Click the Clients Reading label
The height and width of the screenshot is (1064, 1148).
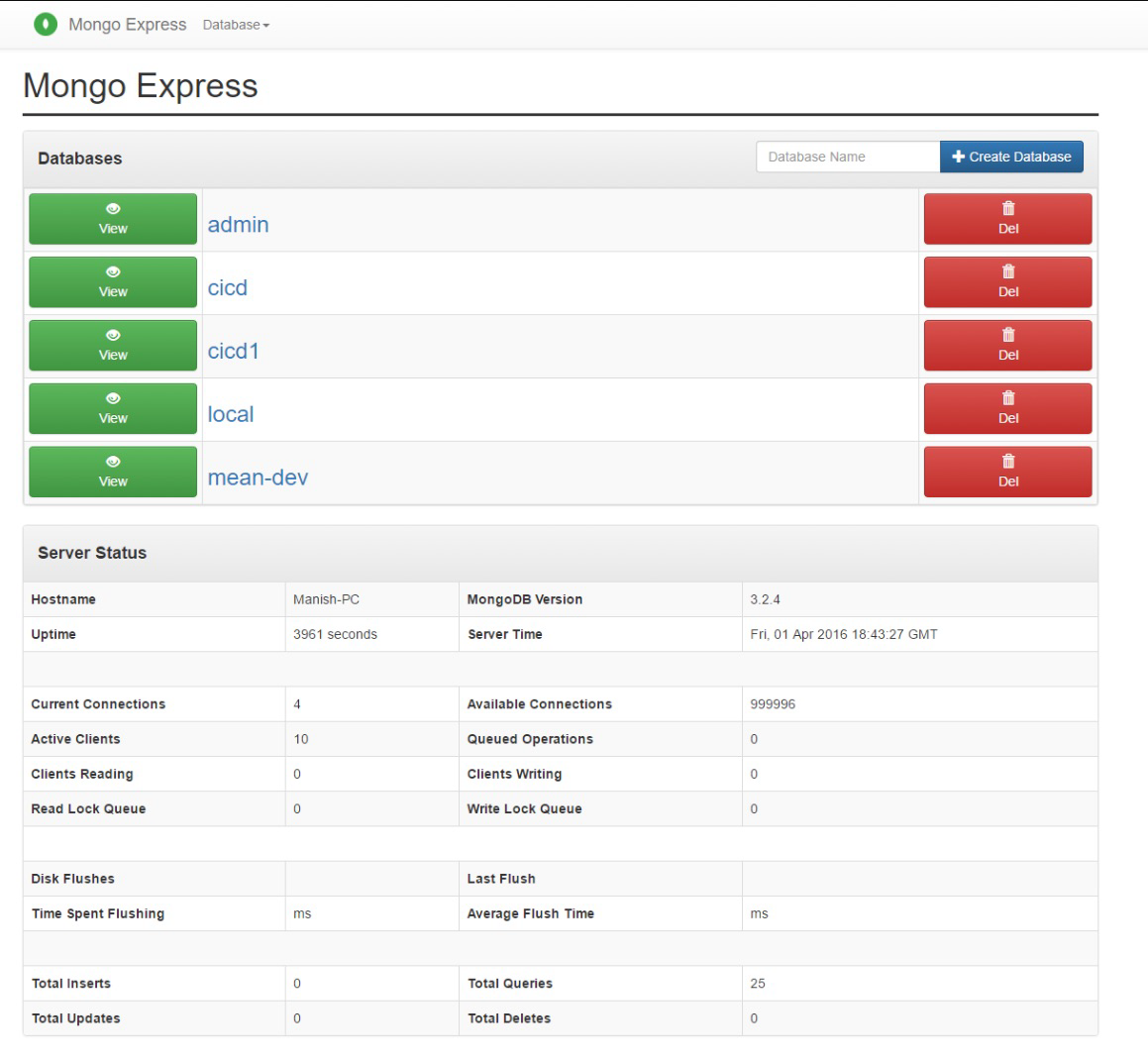[82, 775]
